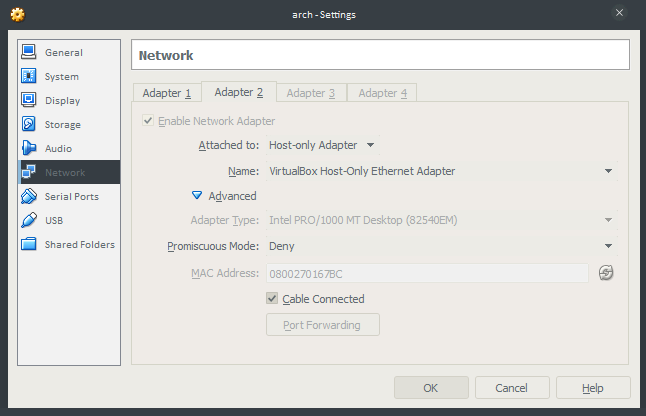
Task: Click the OK button
Action: pyautogui.click(x=431, y=388)
